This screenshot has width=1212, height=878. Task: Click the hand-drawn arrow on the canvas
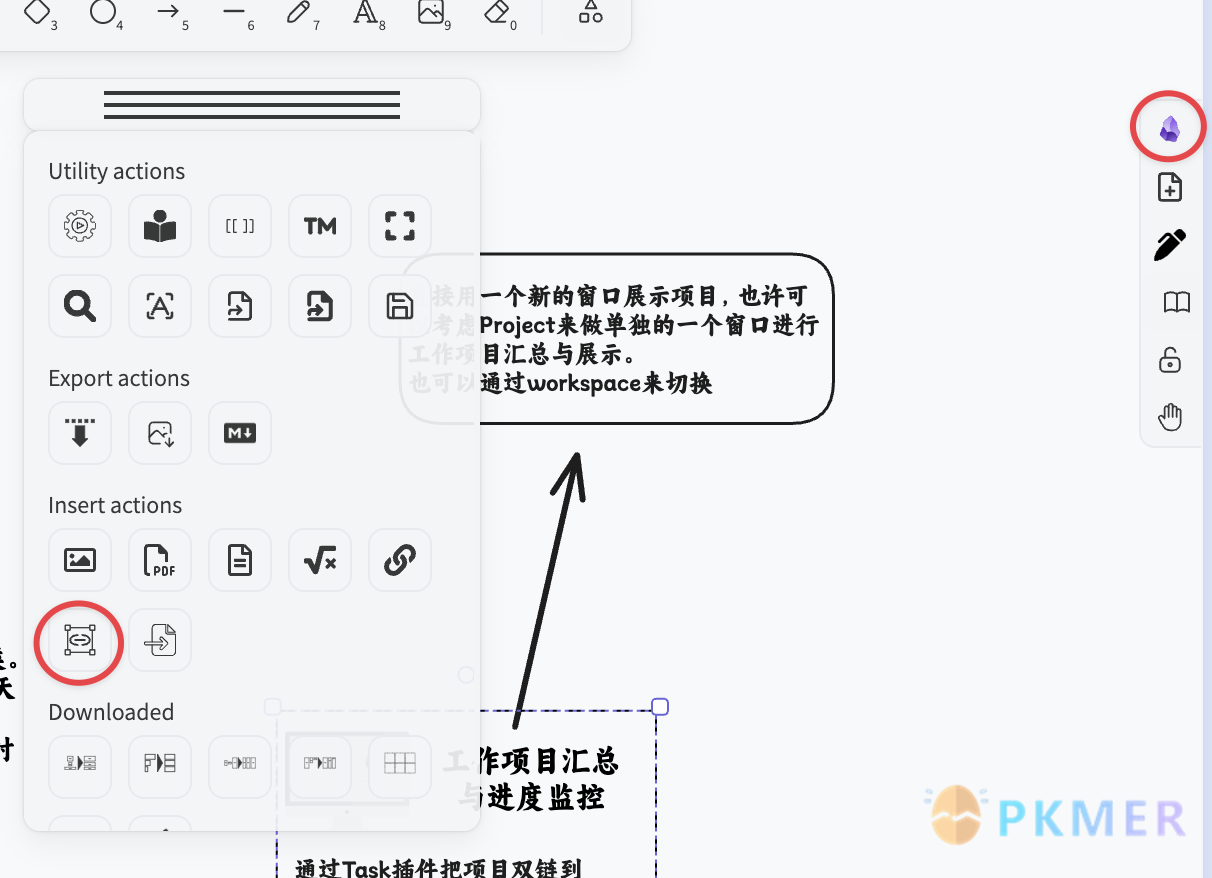pyautogui.click(x=548, y=590)
